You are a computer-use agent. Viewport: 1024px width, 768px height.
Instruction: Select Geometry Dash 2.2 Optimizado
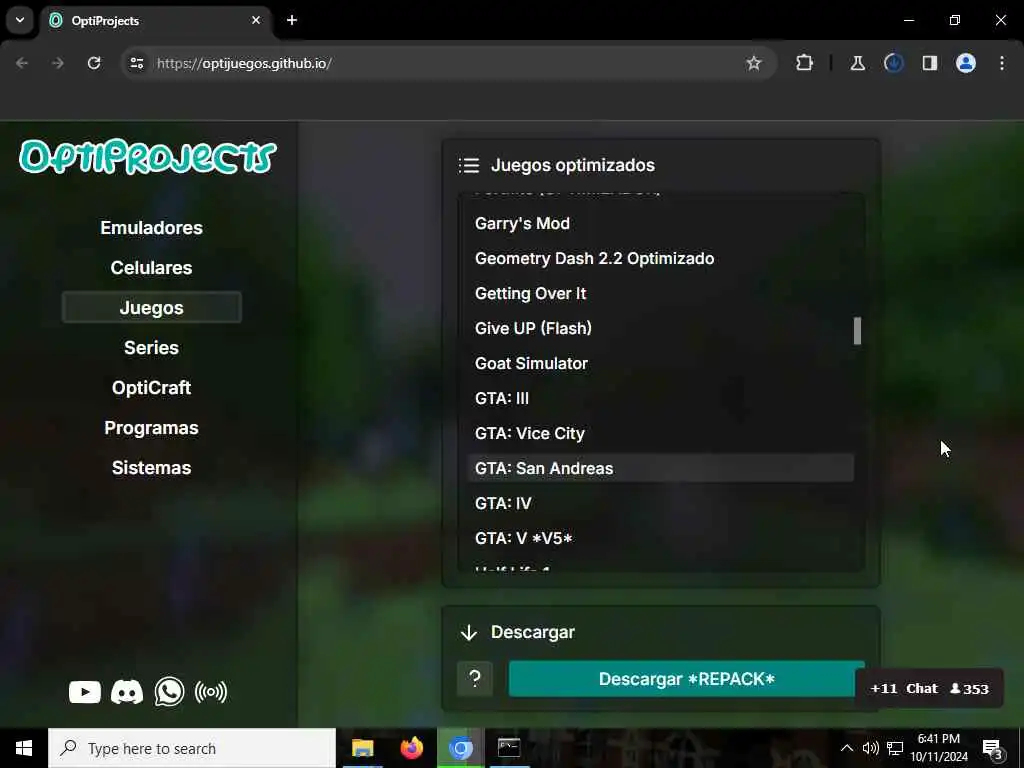(x=660, y=259)
